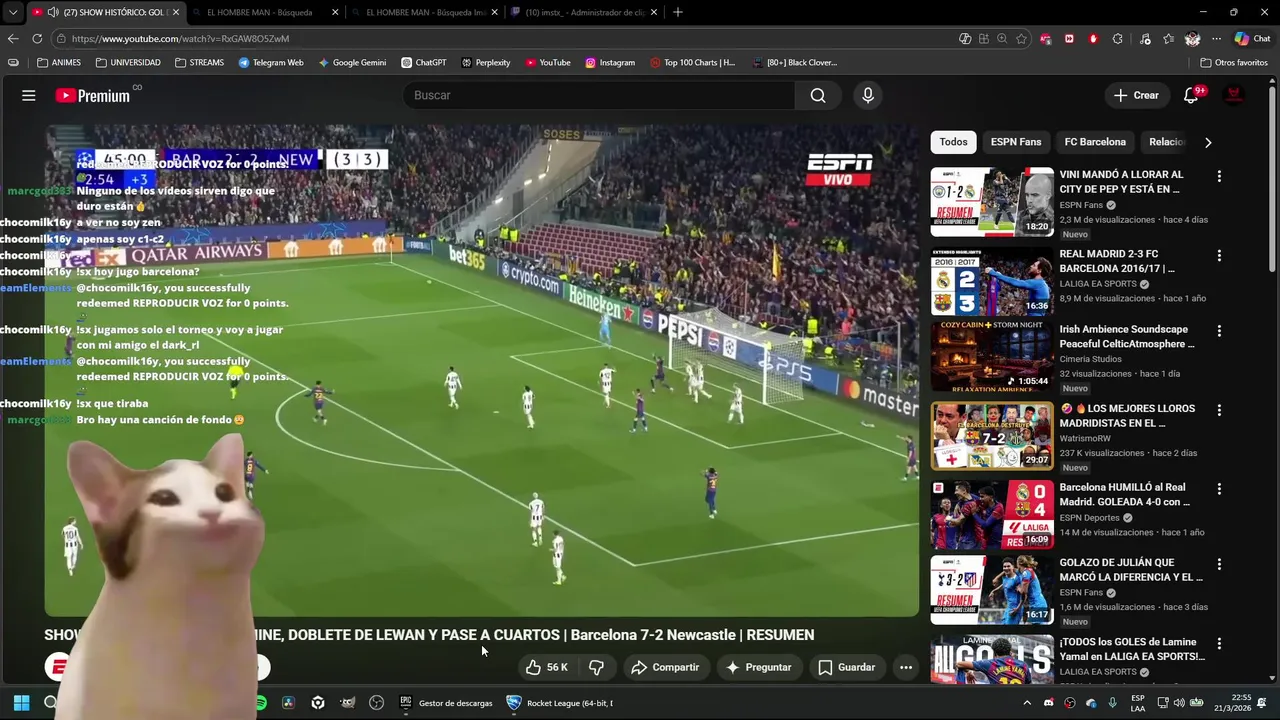Viewport: 1280px width, 720px height.
Task: Open the ChatGPT bookmark
Action: pyautogui.click(x=424, y=62)
